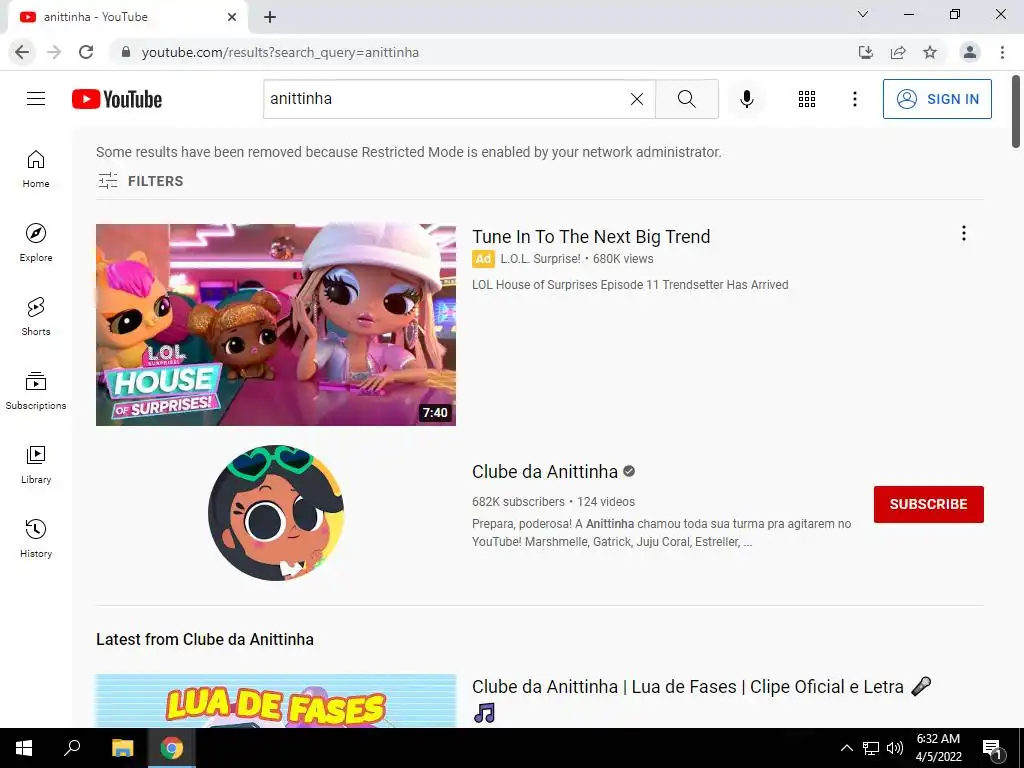Reload the page
Image resolution: width=1024 pixels, height=768 pixels.
[x=86, y=52]
